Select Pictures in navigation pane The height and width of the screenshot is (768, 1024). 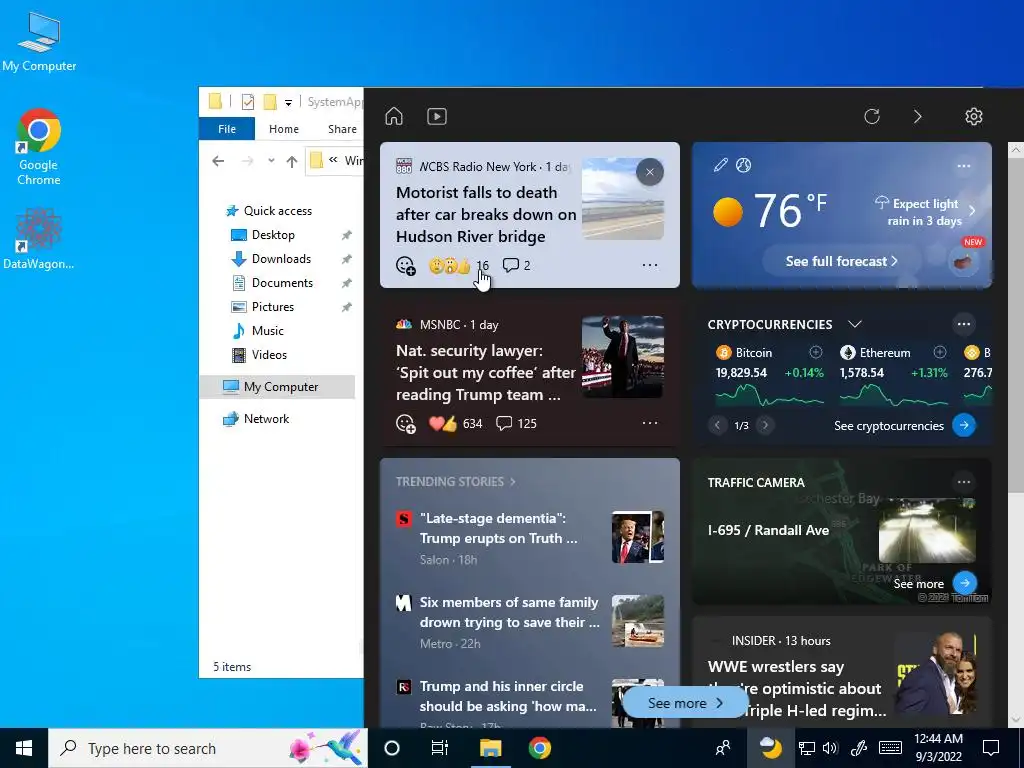point(272,307)
